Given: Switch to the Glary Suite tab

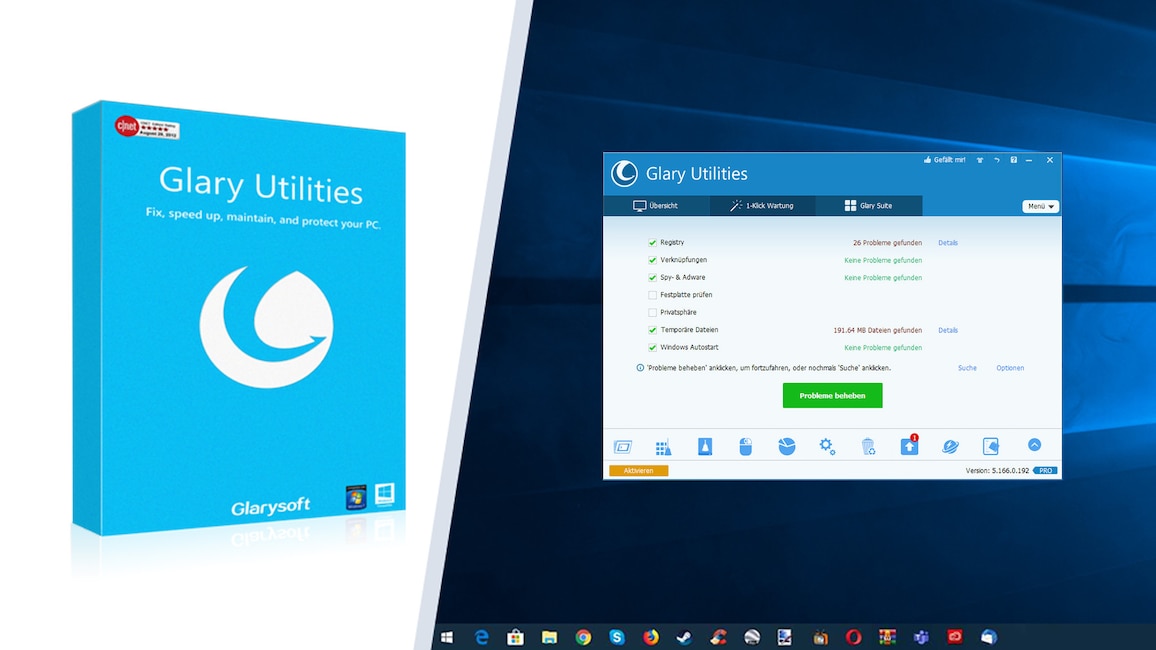Looking at the screenshot, I should coord(868,206).
